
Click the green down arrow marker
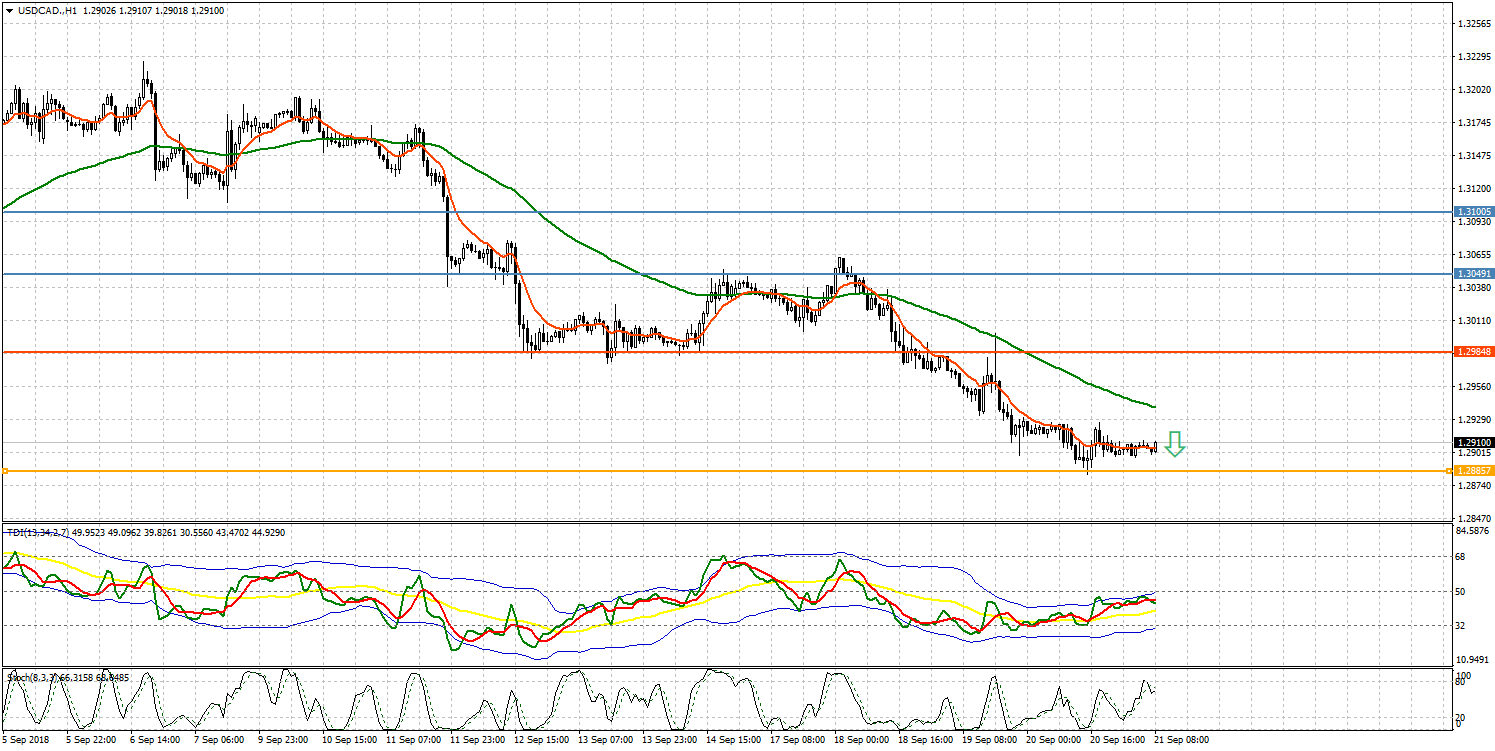1174,444
